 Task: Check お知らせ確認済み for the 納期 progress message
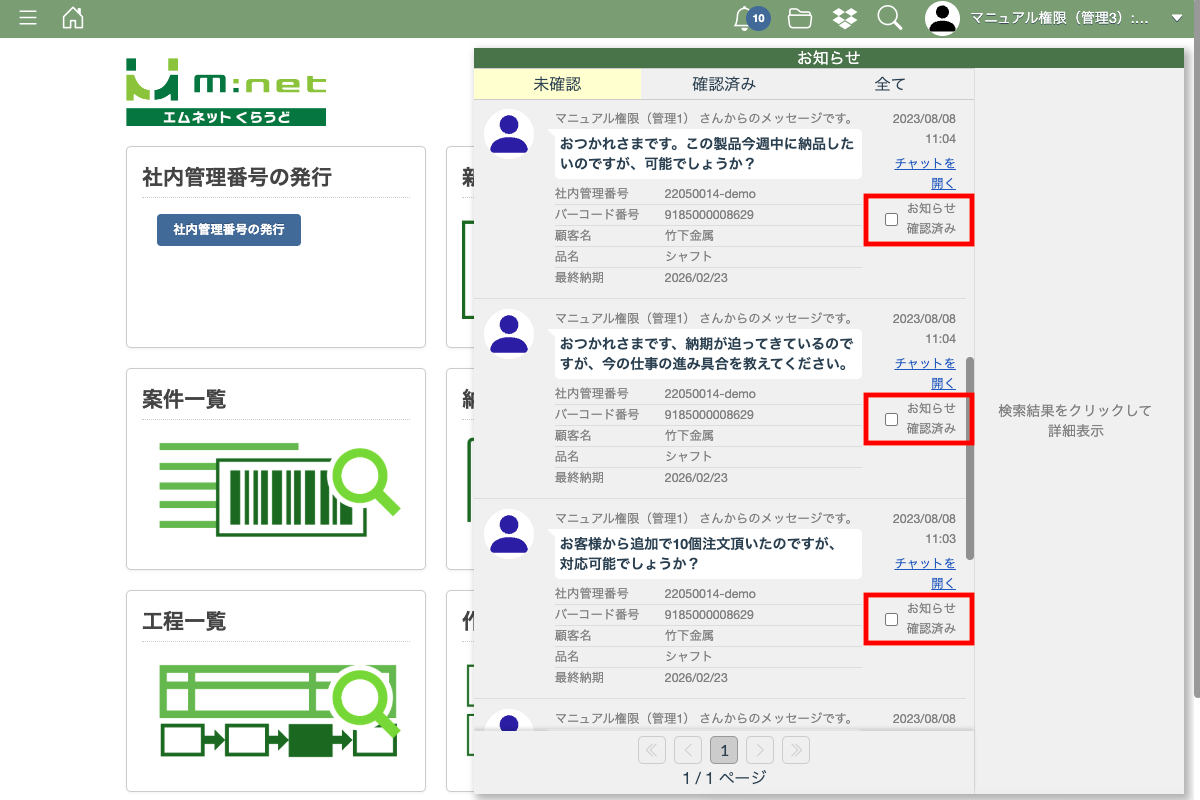891,419
